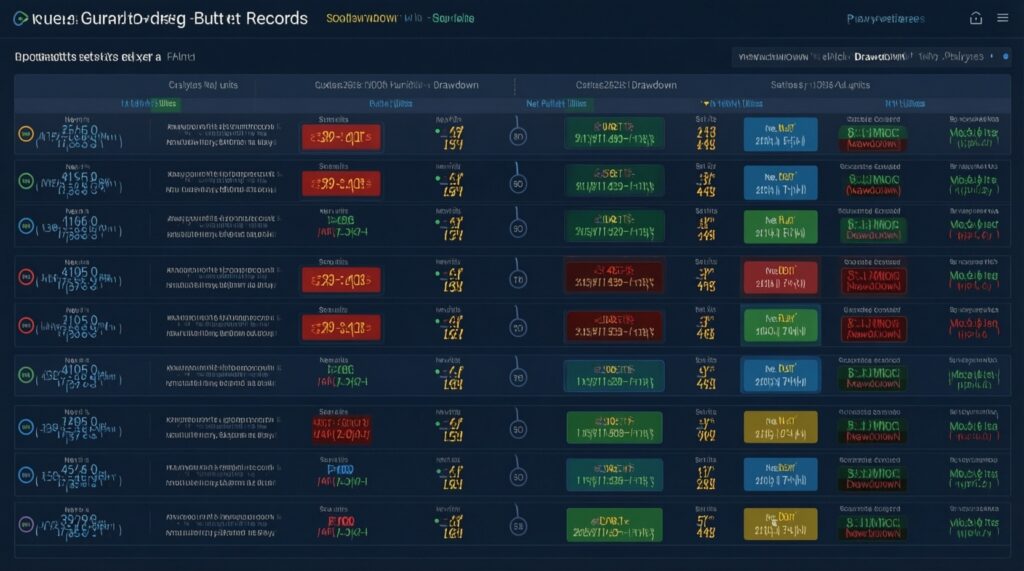Viewport: 1024px width, 571px height.
Task: Click the wide green bar in first row
Action: click(615, 133)
